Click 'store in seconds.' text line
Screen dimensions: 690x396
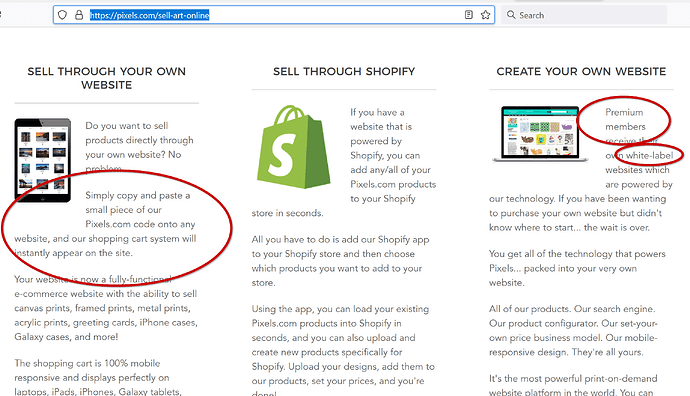point(287,213)
